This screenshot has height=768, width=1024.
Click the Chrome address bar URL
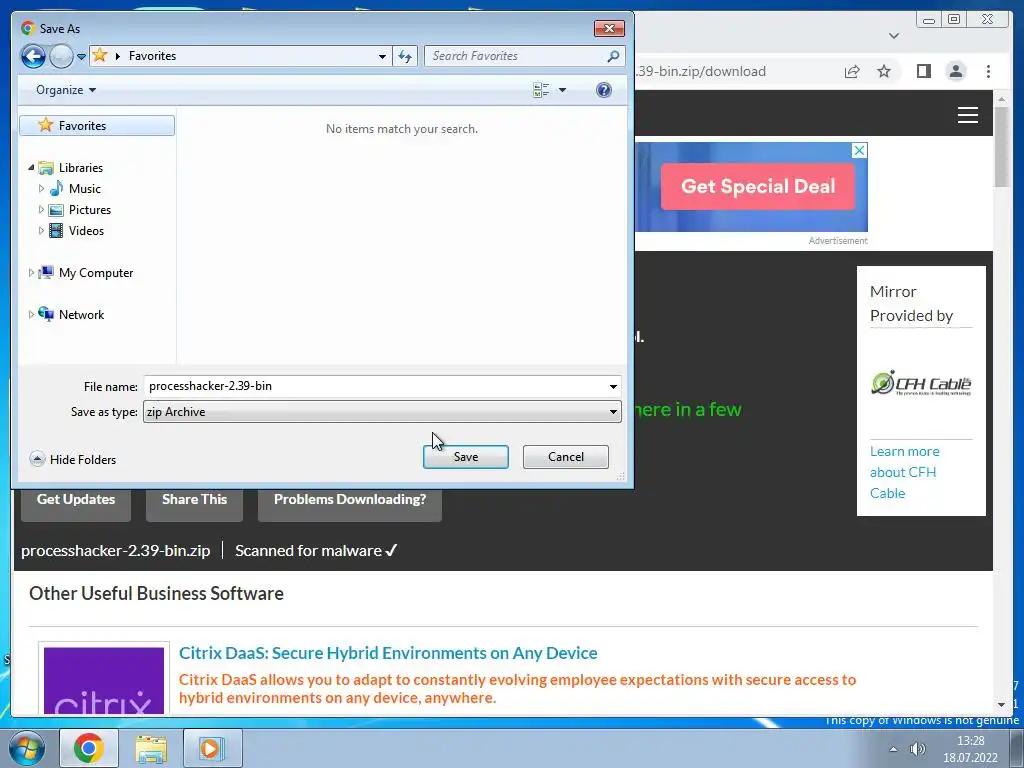point(701,71)
